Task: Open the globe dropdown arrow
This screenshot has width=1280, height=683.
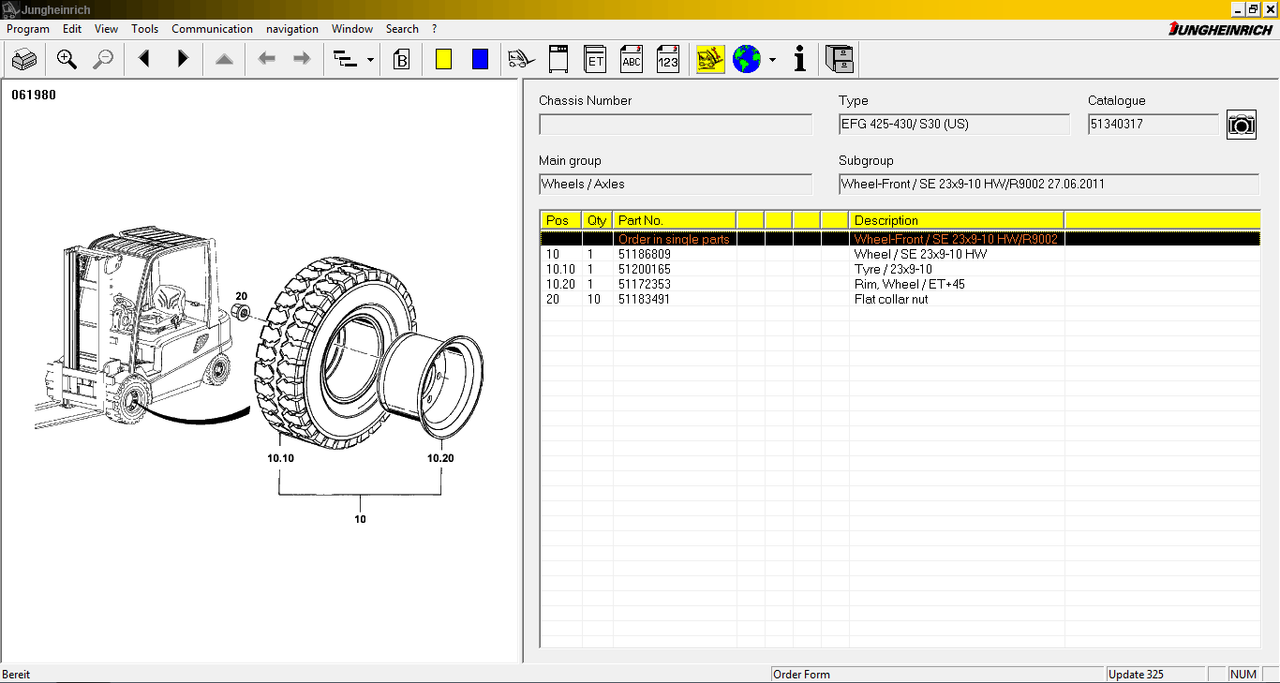Action: point(772,60)
